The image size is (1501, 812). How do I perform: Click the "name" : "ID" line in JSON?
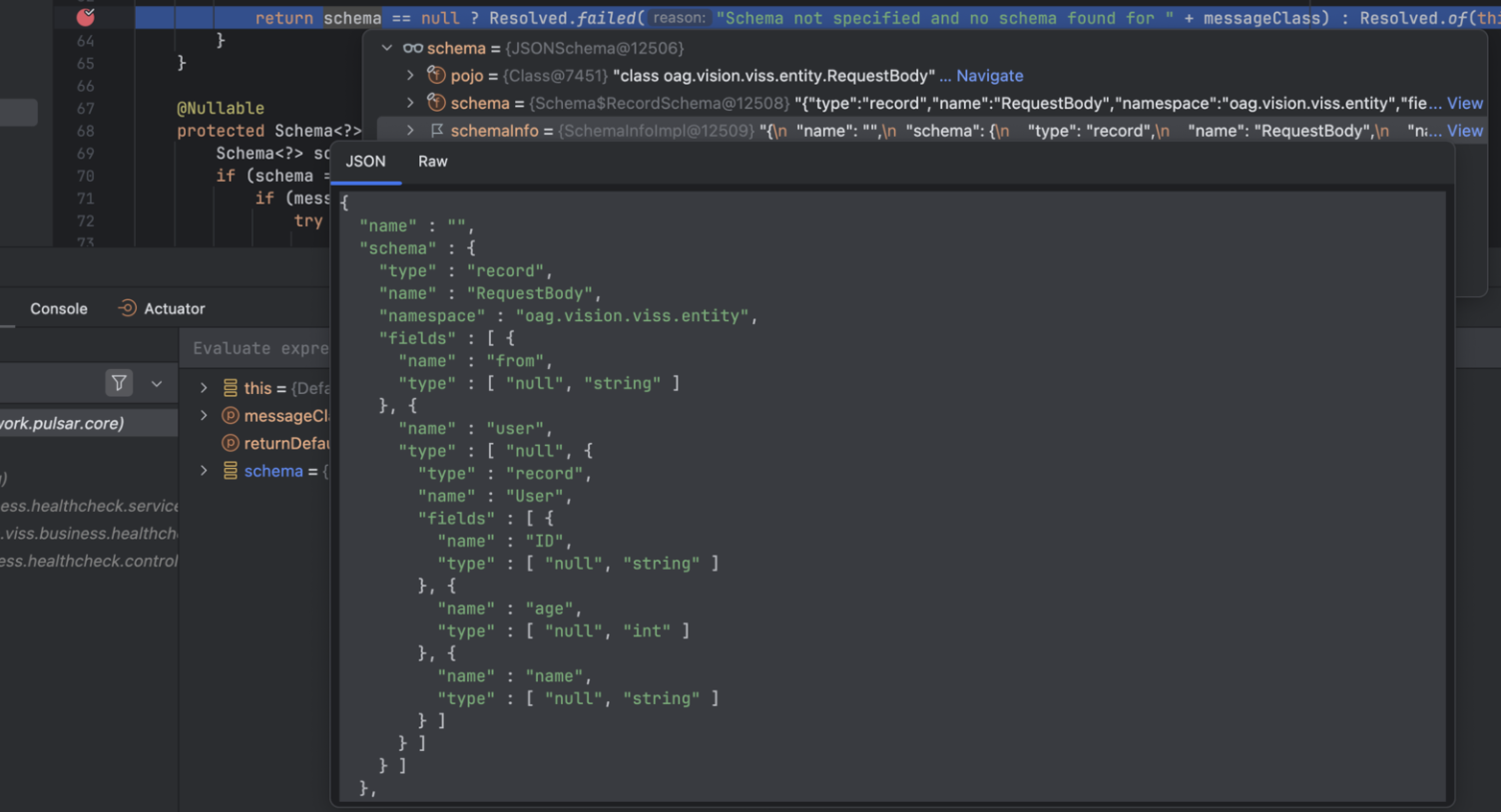[504, 541]
